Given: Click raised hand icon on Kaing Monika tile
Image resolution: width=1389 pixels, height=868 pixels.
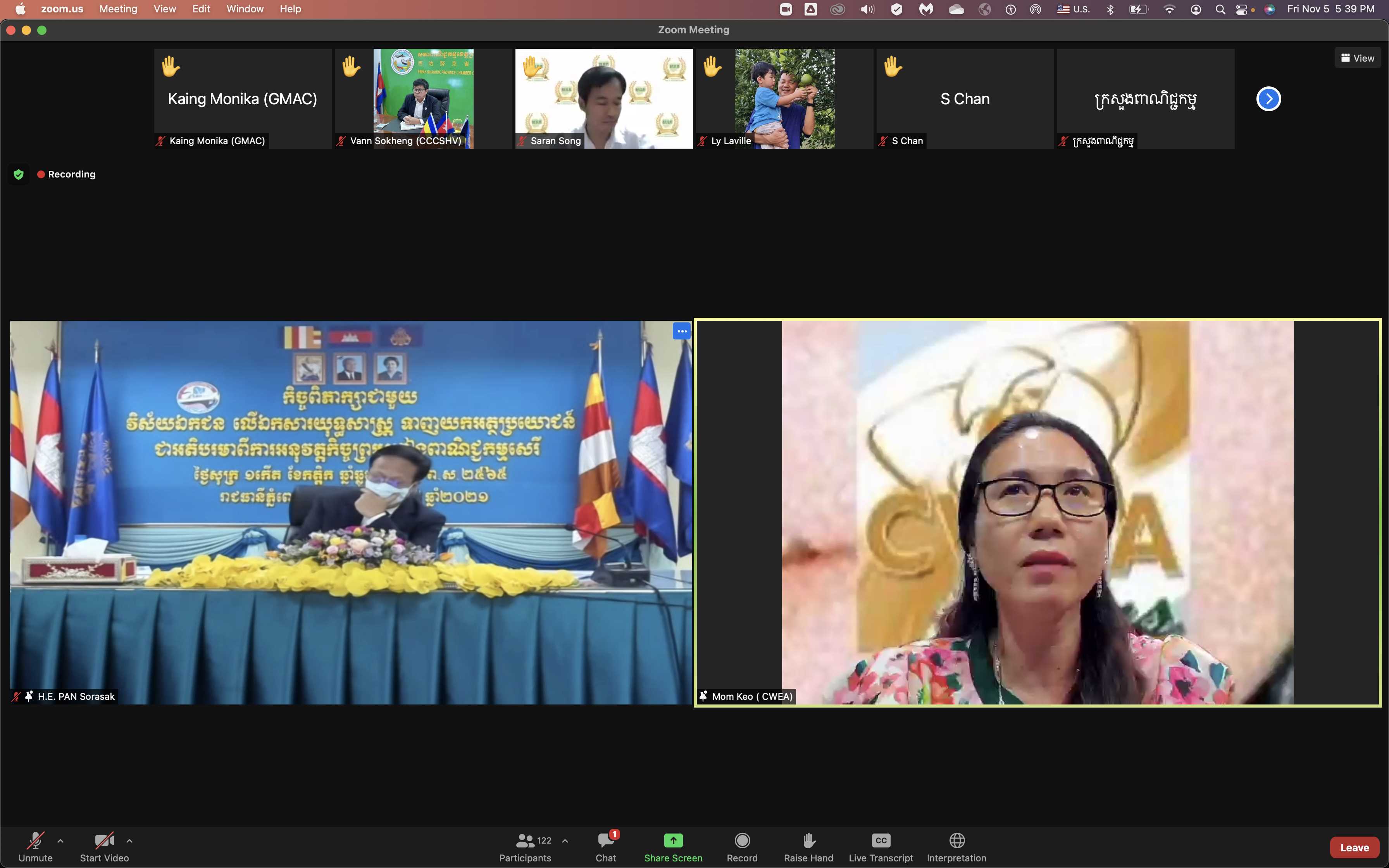Looking at the screenshot, I should tap(171, 67).
